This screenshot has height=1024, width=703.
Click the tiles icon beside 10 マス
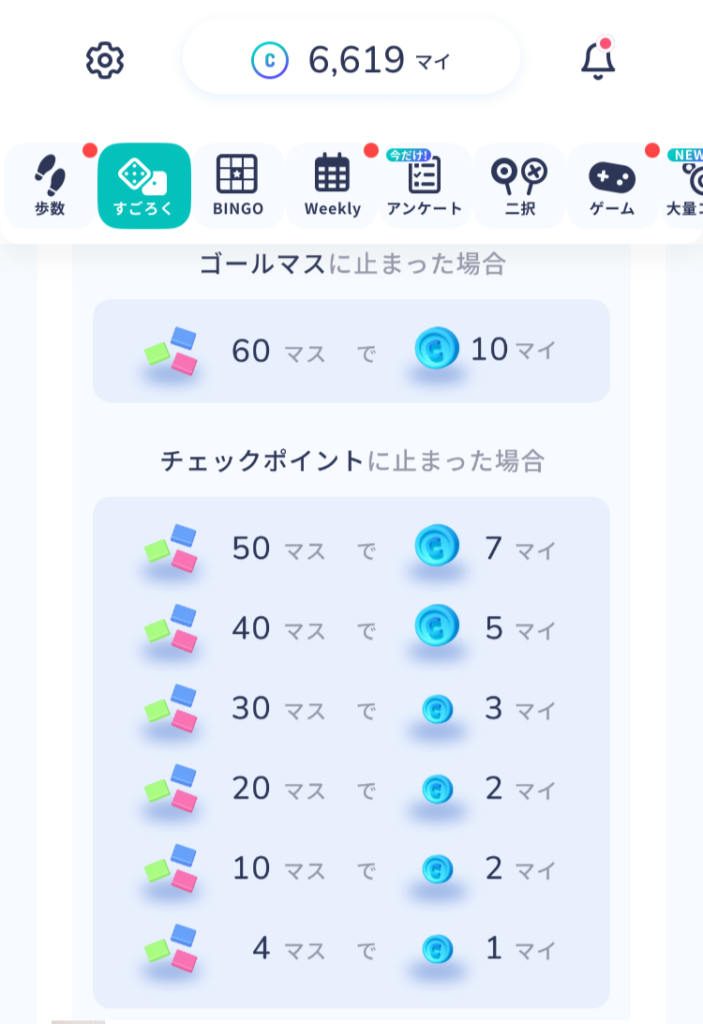pyautogui.click(x=171, y=868)
